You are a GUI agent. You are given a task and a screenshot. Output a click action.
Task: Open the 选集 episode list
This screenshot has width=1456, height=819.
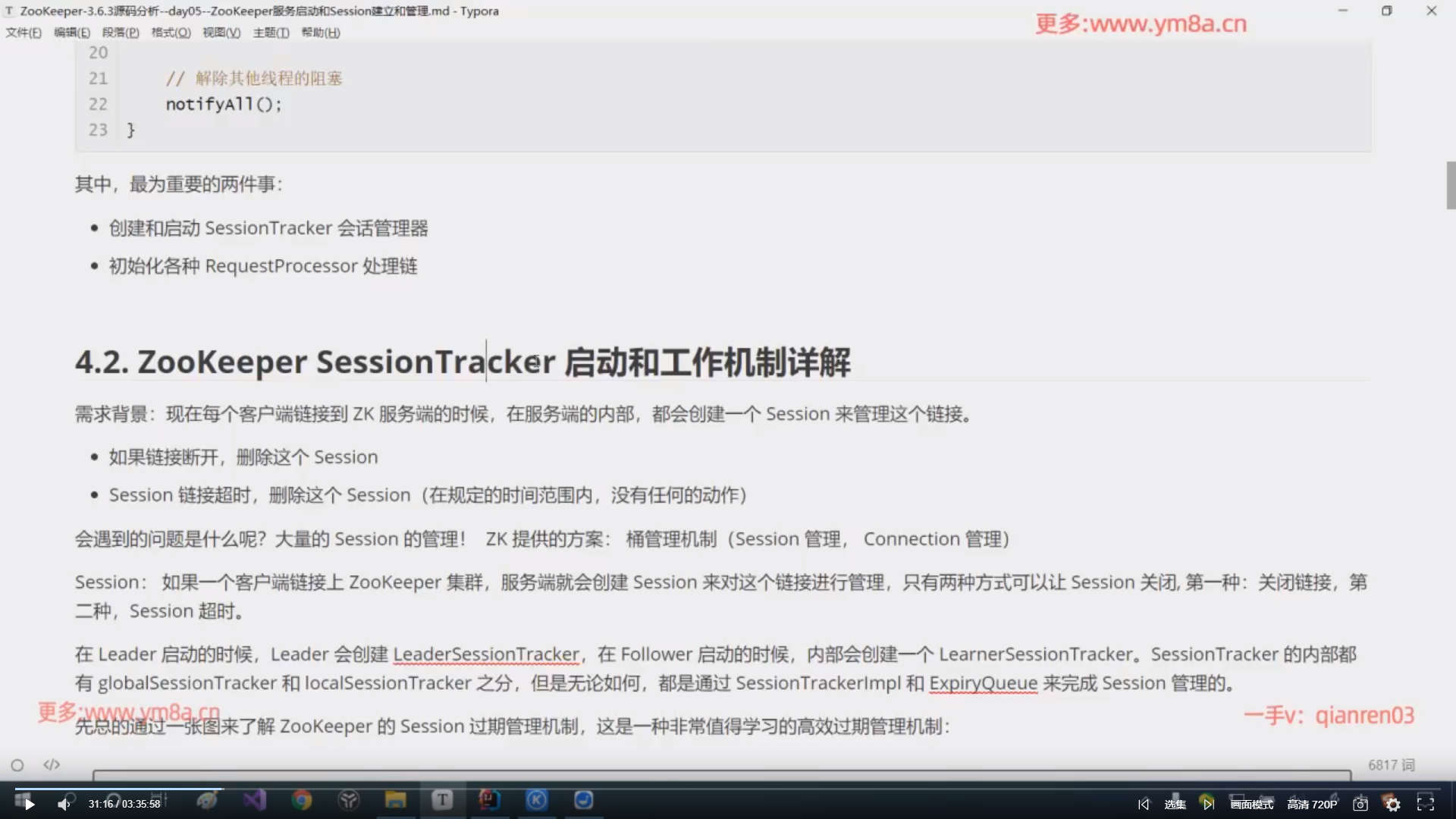1175,804
